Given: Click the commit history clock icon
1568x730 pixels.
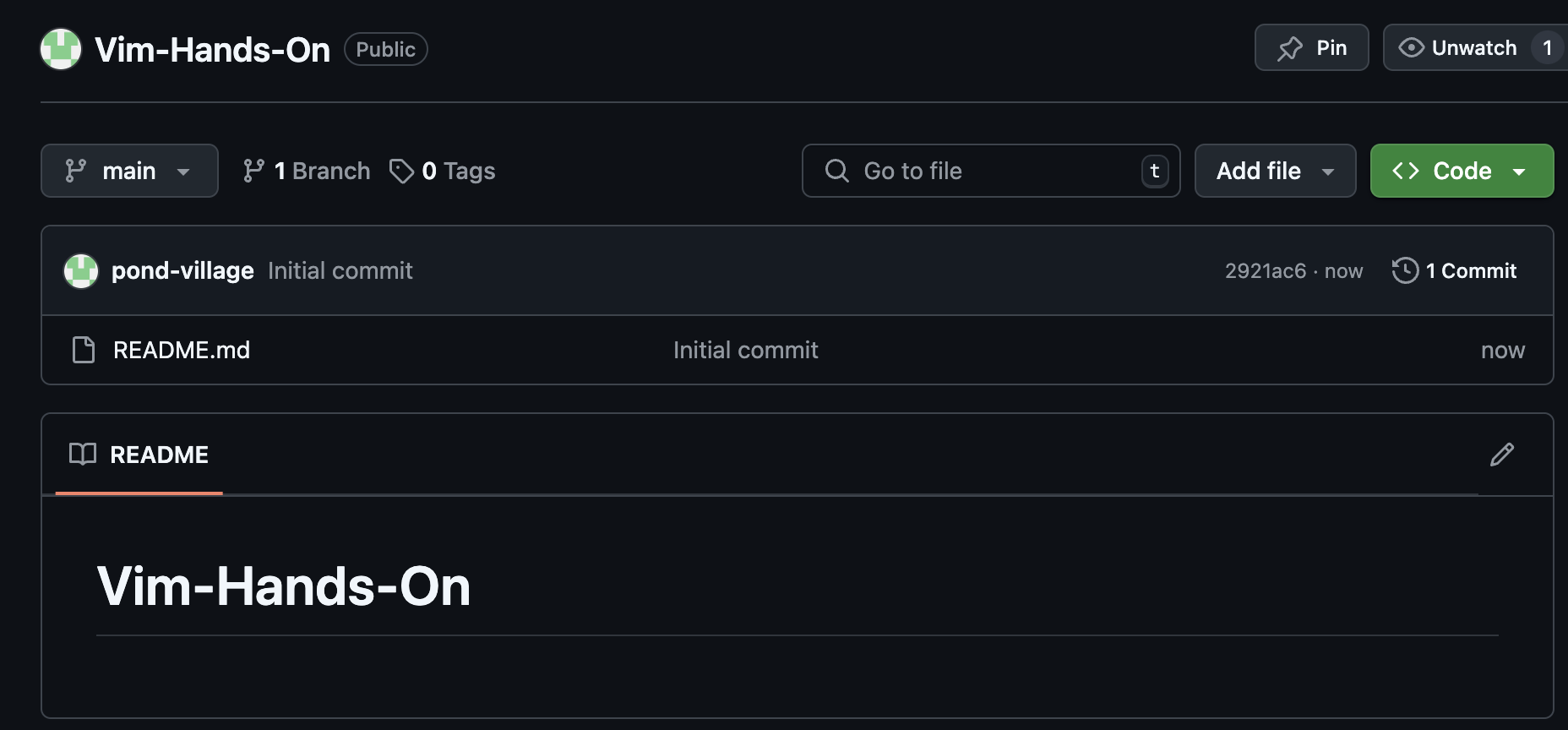Looking at the screenshot, I should point(1405,270).
